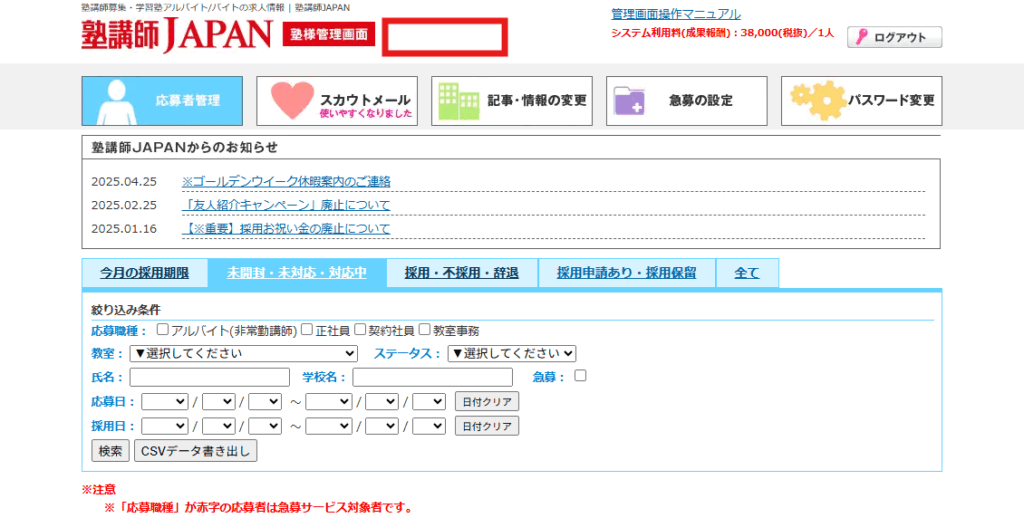Open 急募の設定 section
The image size is (1024, 518).
click(x=686, y=101)
